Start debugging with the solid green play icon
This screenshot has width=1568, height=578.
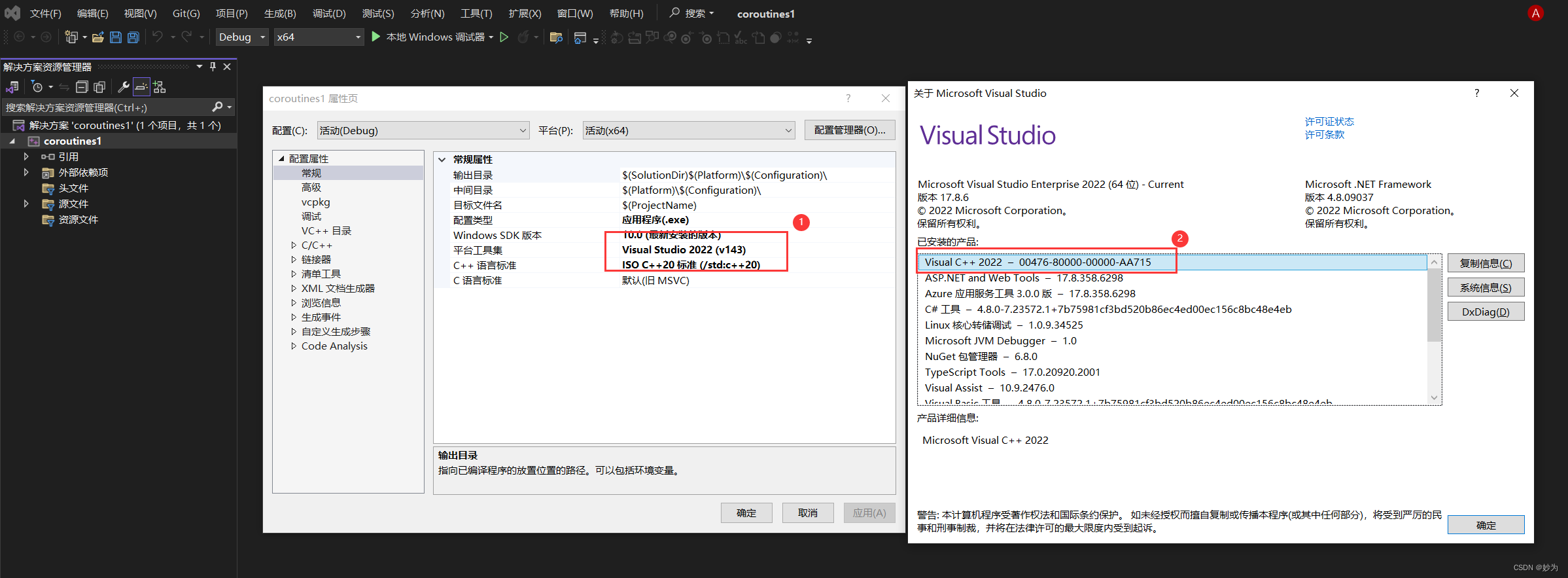point(376,37)
